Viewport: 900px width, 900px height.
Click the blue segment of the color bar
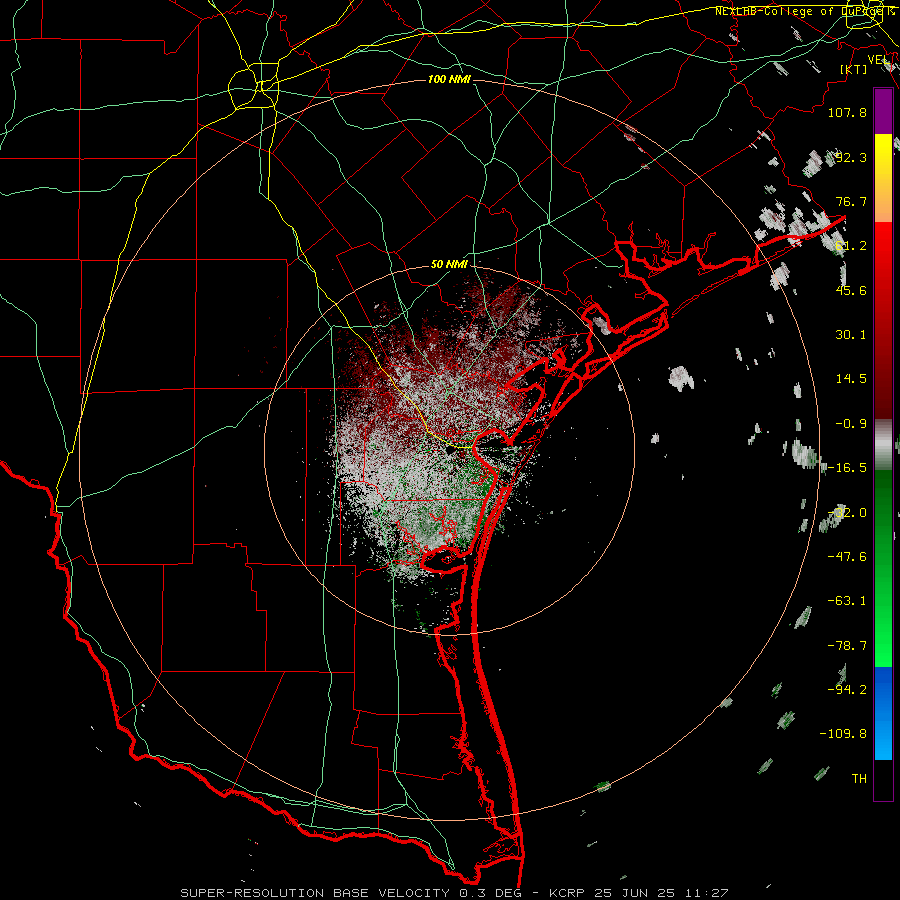[x=883, y=713]
